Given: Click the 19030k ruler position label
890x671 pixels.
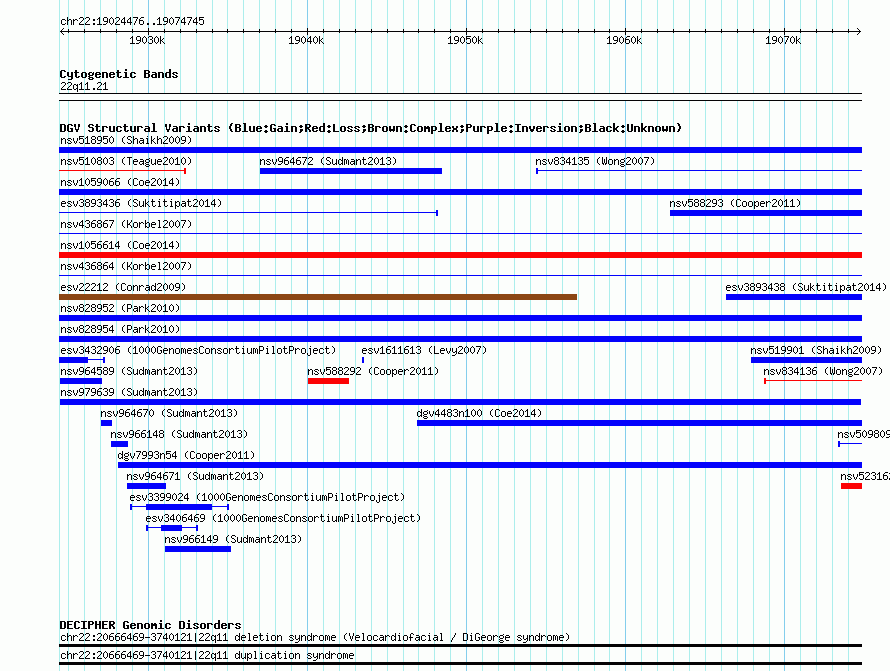Looking at the screenshot, I should pos(147,40).
